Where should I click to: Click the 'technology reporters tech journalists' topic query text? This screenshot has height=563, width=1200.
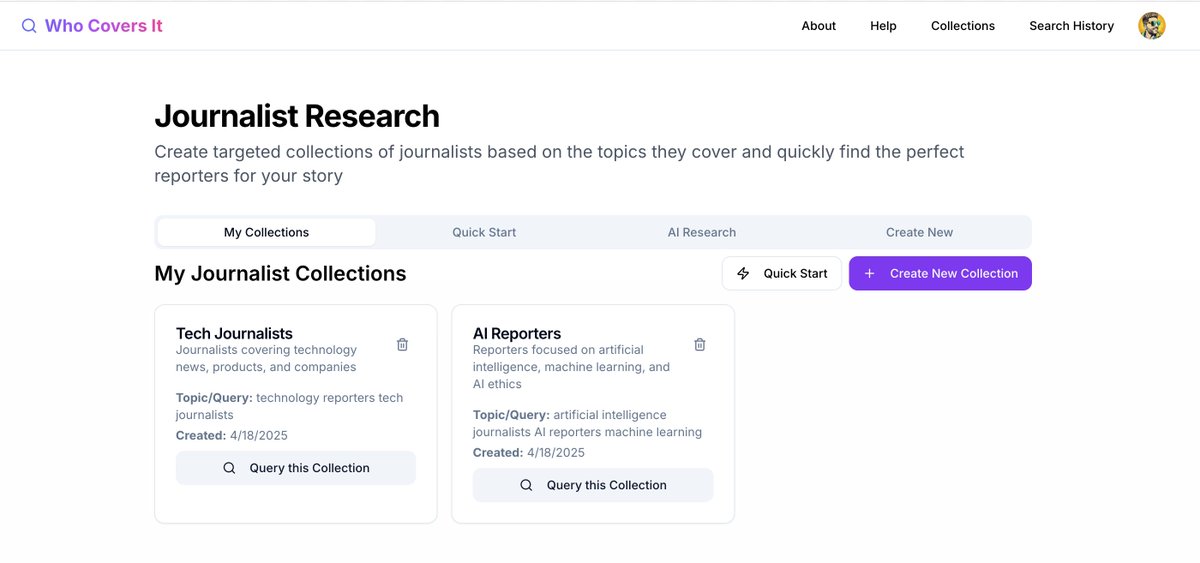point(289,406)
